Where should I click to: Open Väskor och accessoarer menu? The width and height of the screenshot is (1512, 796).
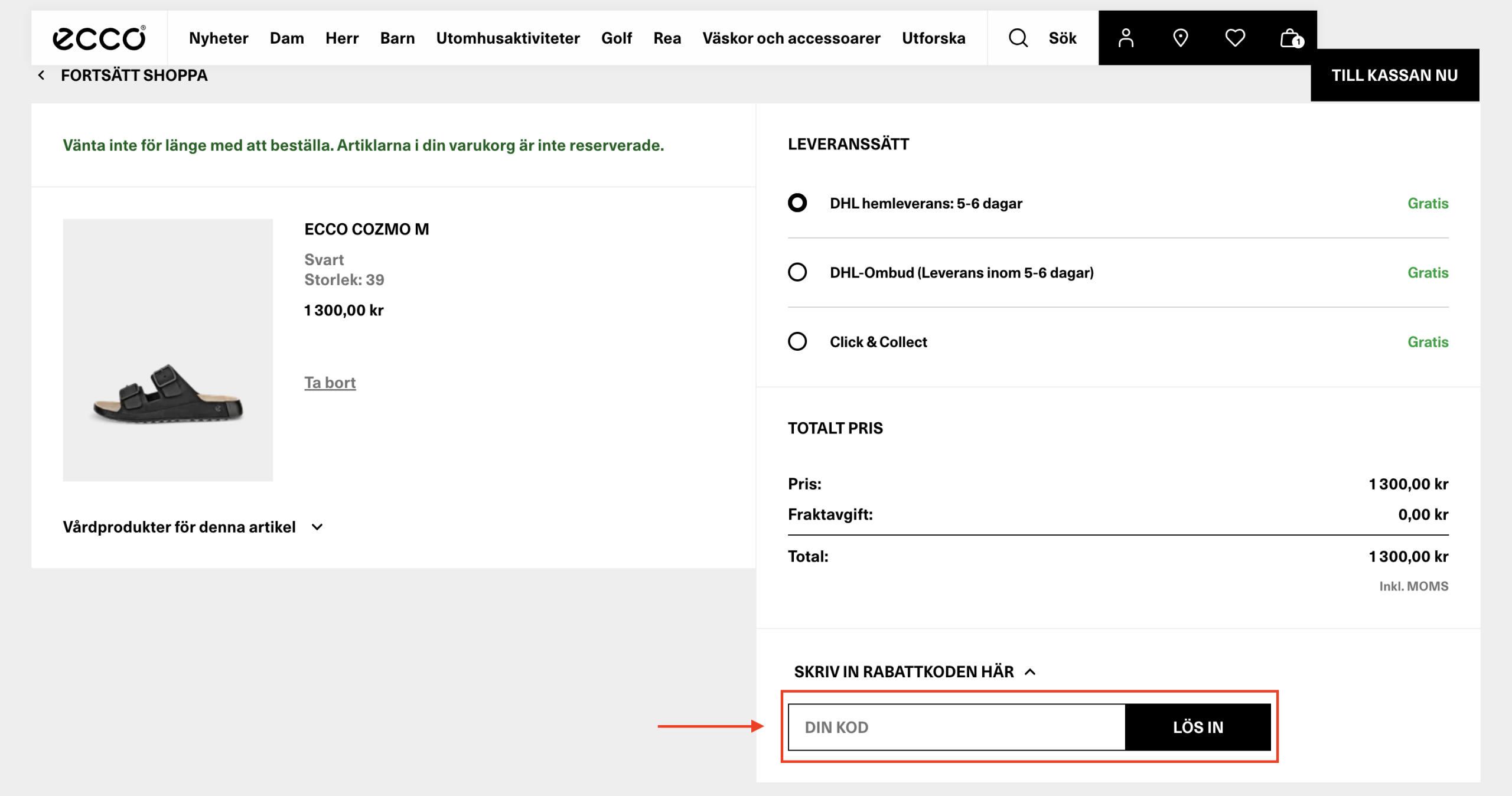click(x=791, y=38)
